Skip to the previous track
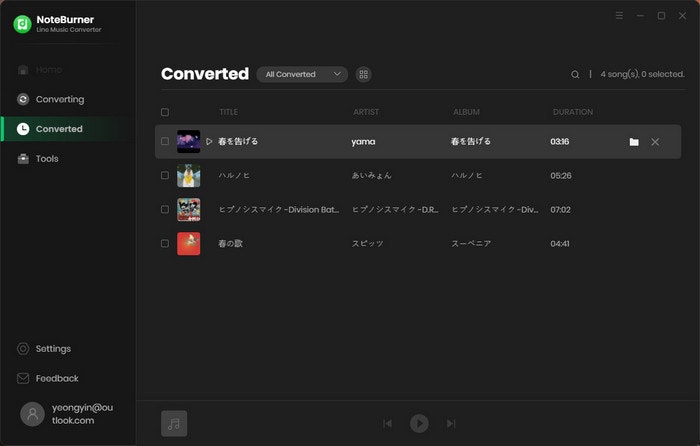 (388, 423)
